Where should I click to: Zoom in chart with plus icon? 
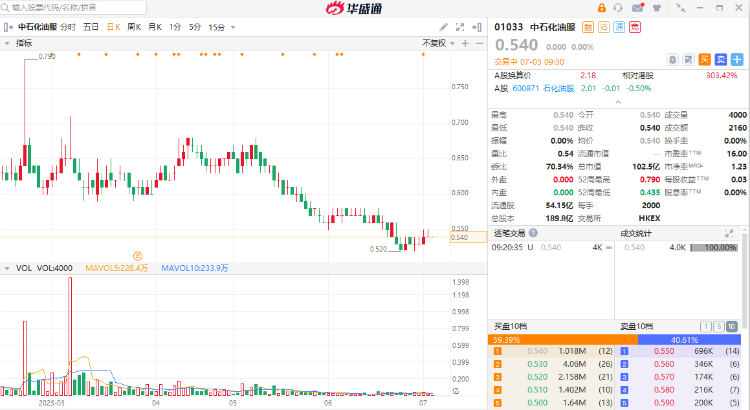point(465,44)
